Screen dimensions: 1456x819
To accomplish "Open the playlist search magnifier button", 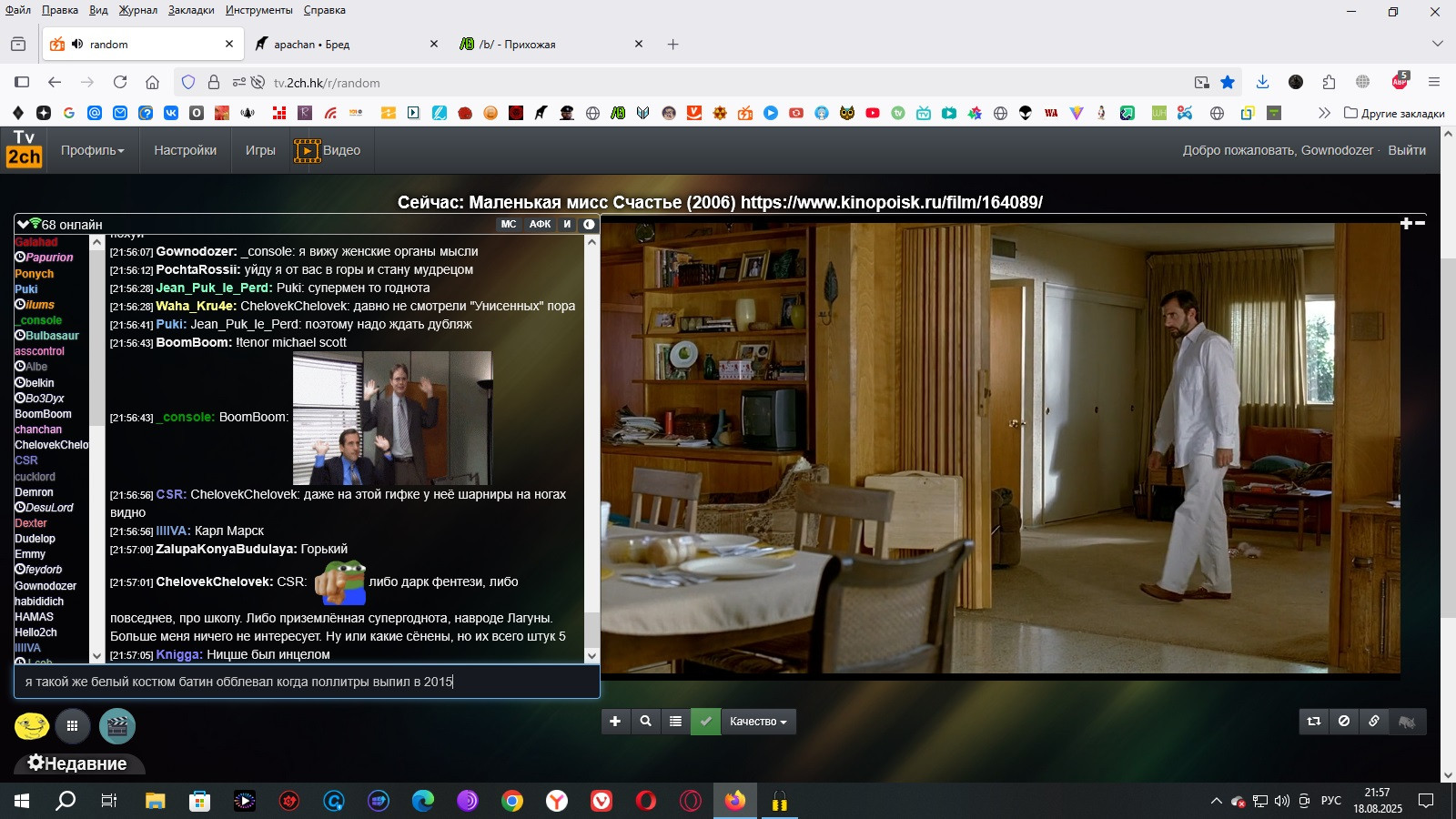I will (x=645, y=721).
